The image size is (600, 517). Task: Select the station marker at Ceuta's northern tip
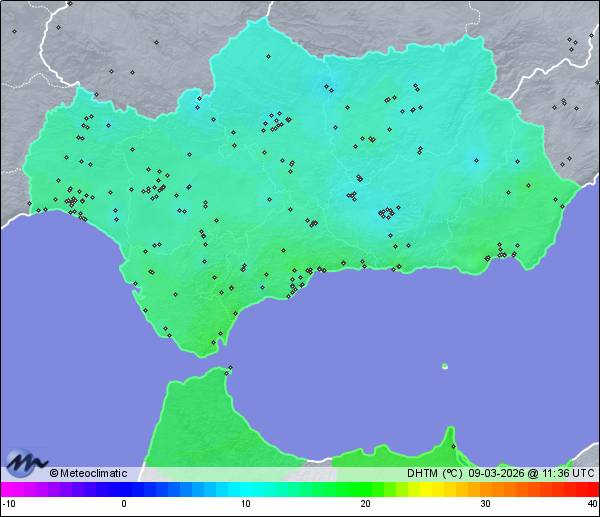230,369
